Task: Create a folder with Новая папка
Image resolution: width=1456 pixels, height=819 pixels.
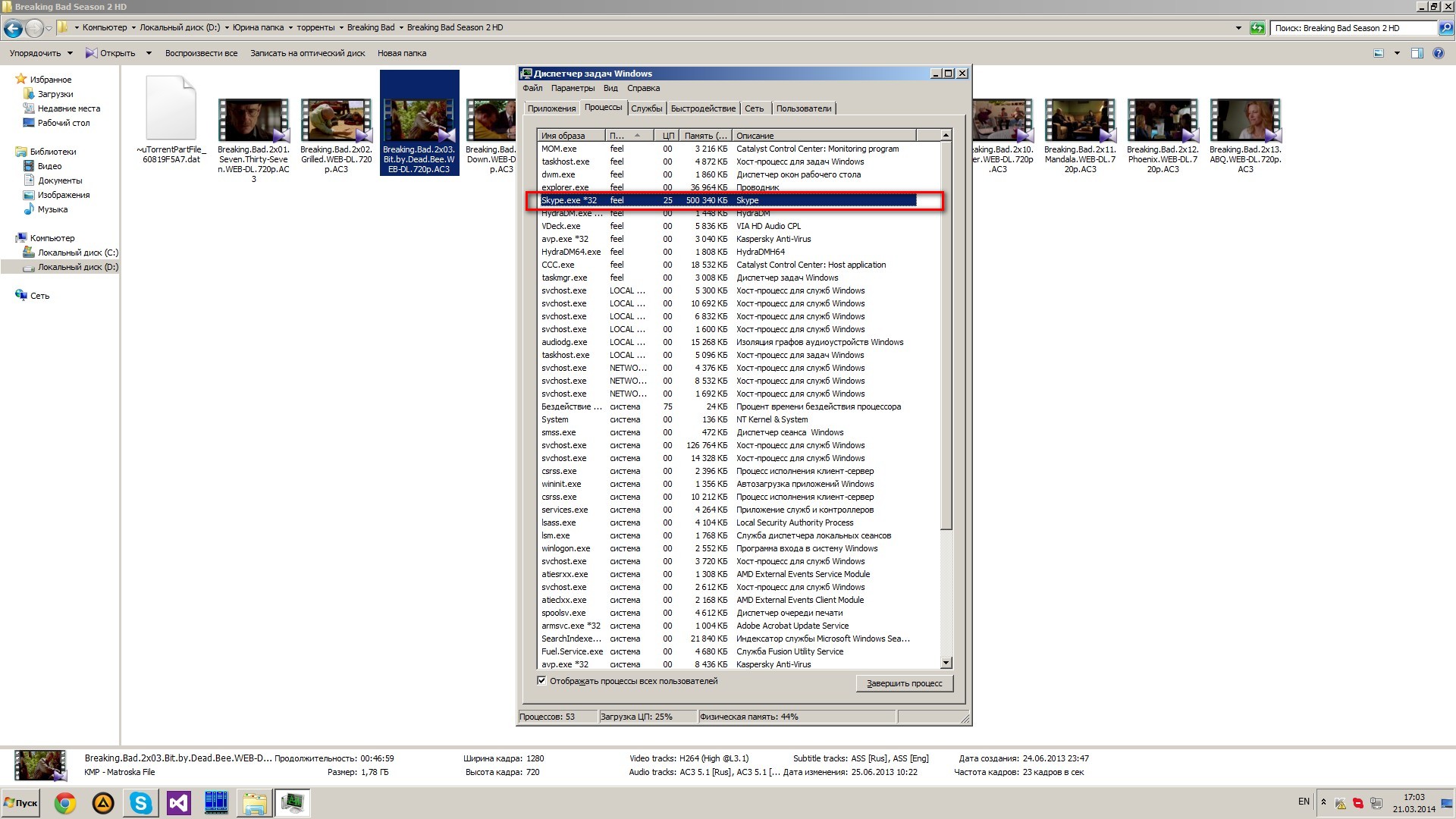Action: point(402,53)
